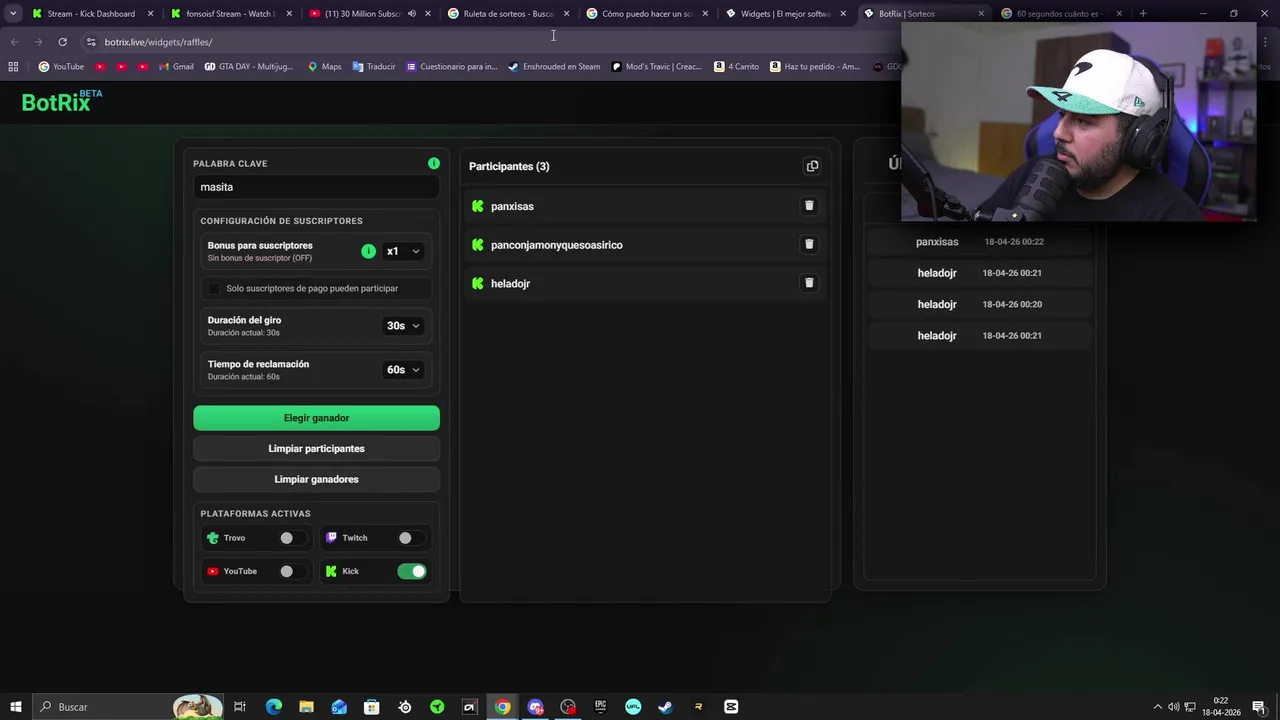The image size is (1280, 720).
Task: Click the taskbar clock showing 0:22
Action: [1221, 707]
